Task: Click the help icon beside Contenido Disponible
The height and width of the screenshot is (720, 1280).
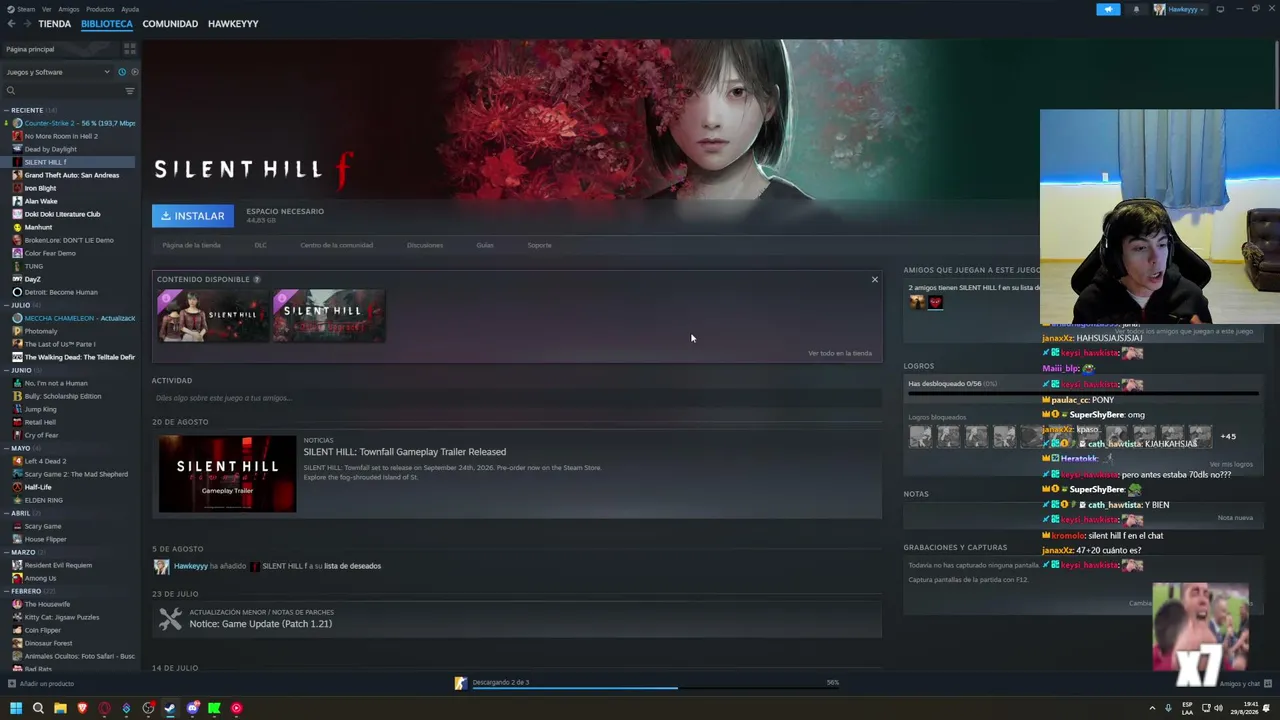Action: click(257, 279)
